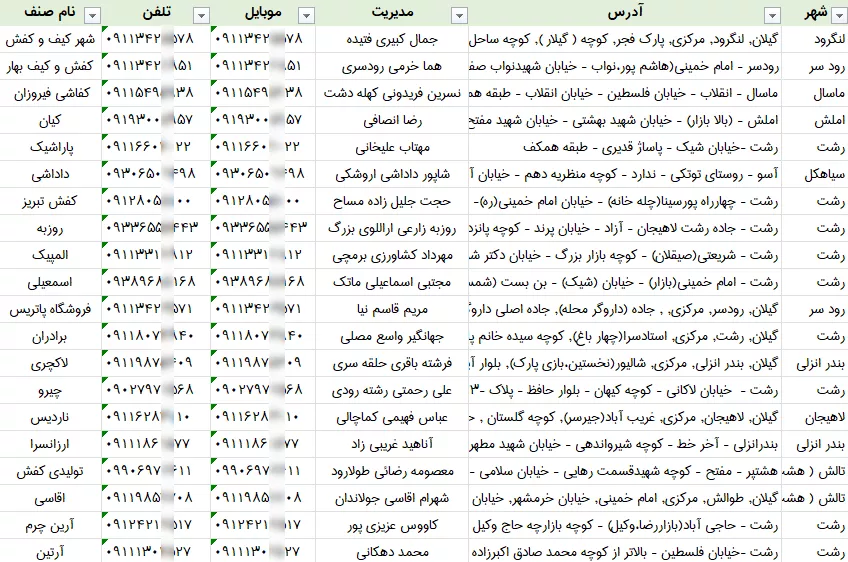Click cell کفش تبریز

[x=50, y=201]
